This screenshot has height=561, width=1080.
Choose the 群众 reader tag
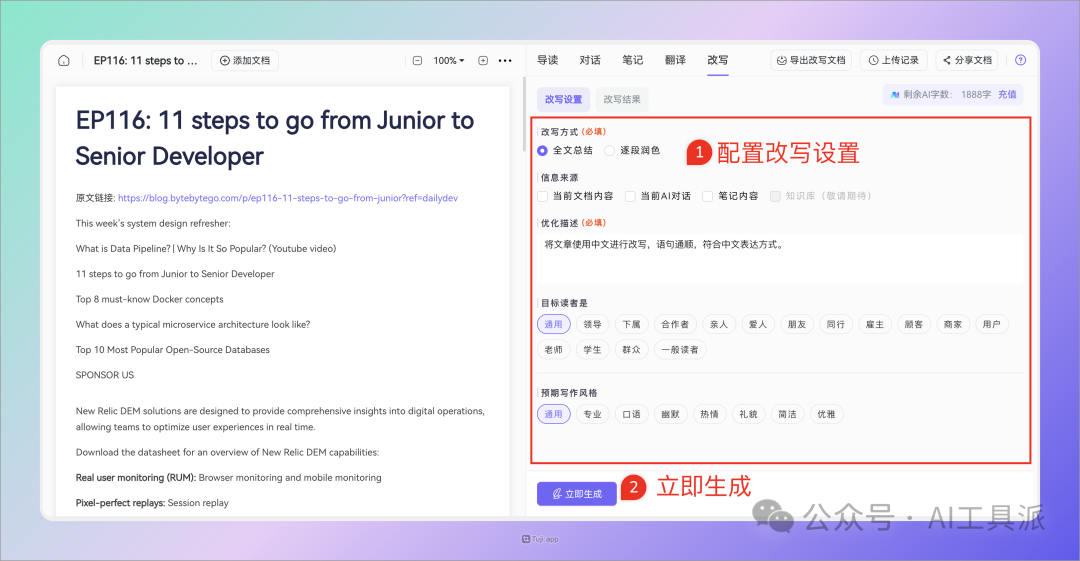(x=632, y=350)
